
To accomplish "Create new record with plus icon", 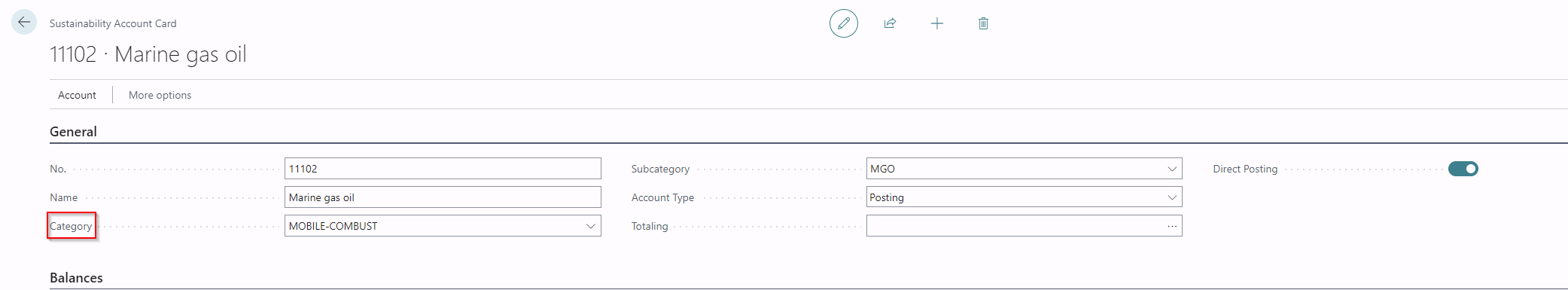I will 936,23.
